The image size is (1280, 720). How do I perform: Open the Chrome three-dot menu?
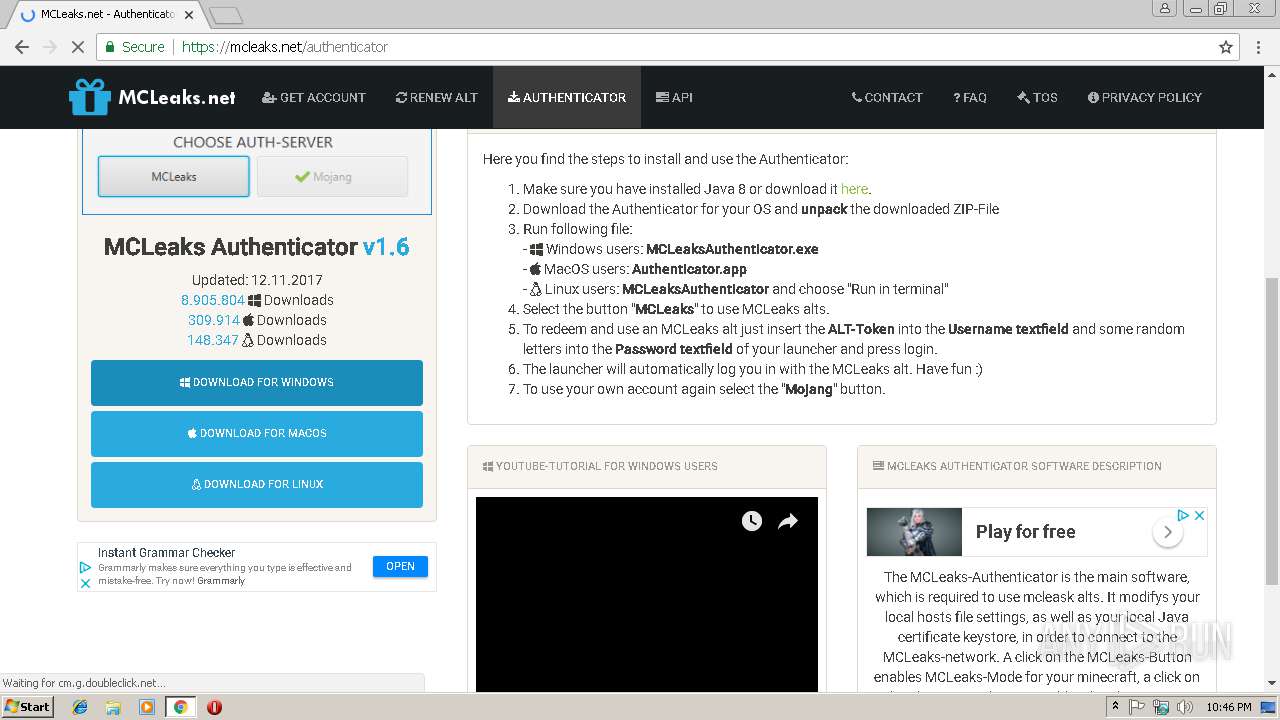(x=1260, y=47)
